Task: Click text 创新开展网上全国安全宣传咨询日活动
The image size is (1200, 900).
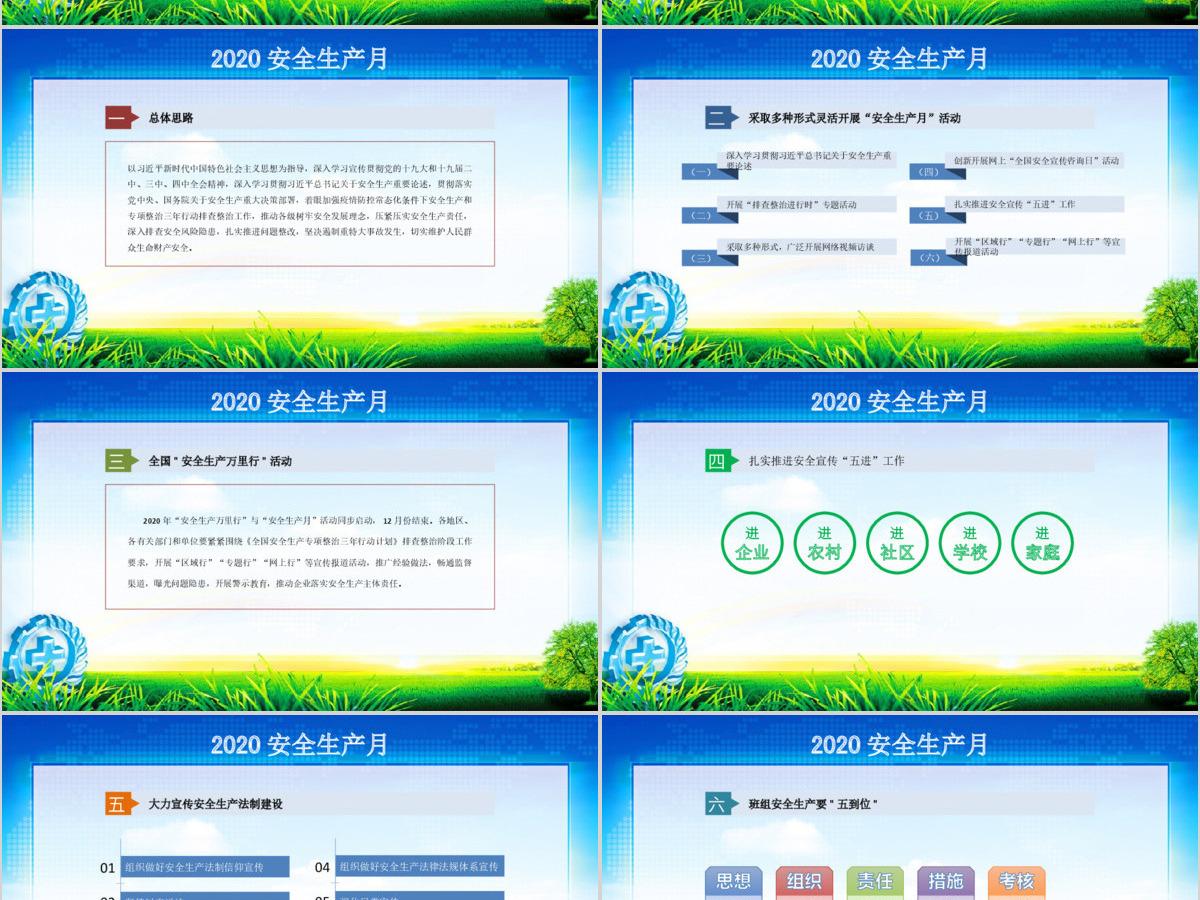Action: coord(1036,160)
